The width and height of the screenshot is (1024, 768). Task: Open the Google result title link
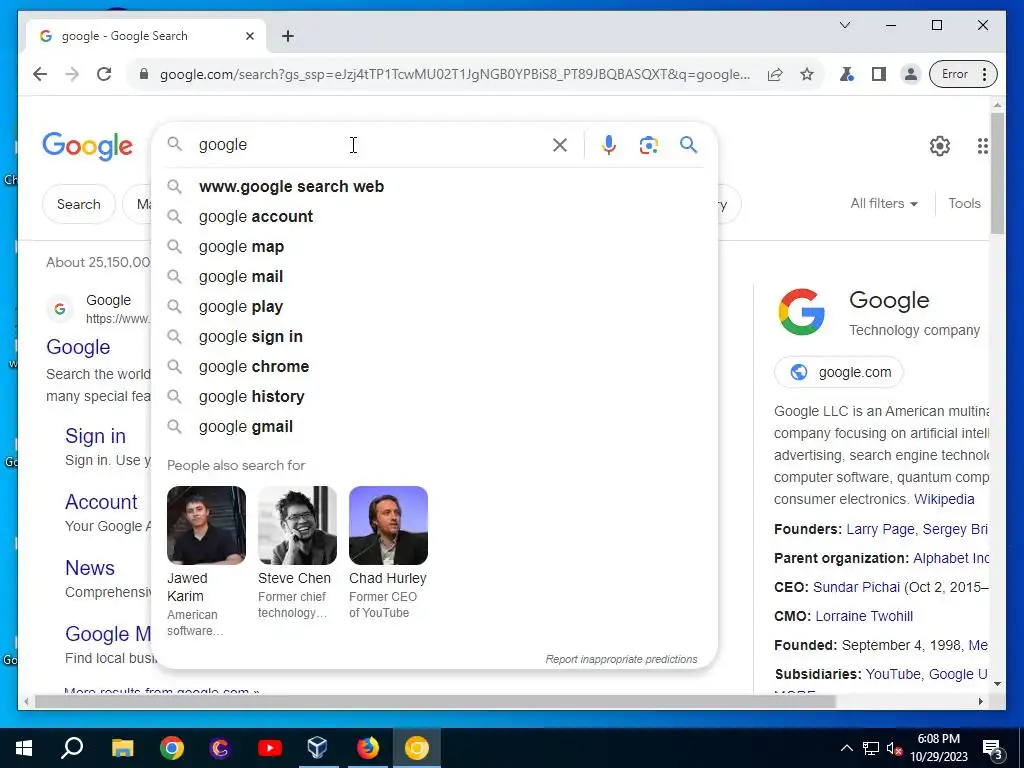[78, 347]
